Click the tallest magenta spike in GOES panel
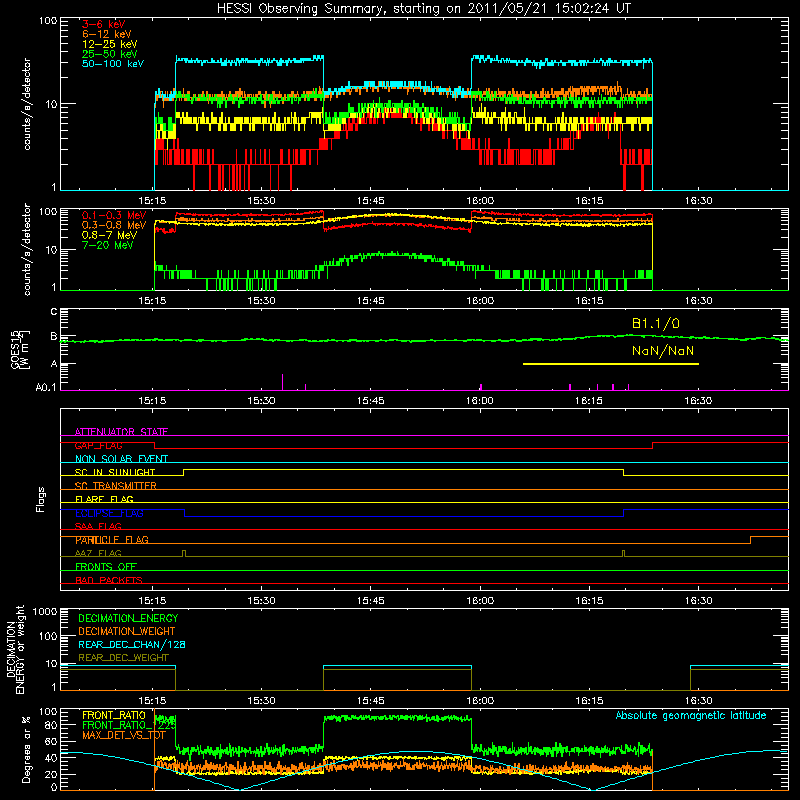 [x=283, y=382]
